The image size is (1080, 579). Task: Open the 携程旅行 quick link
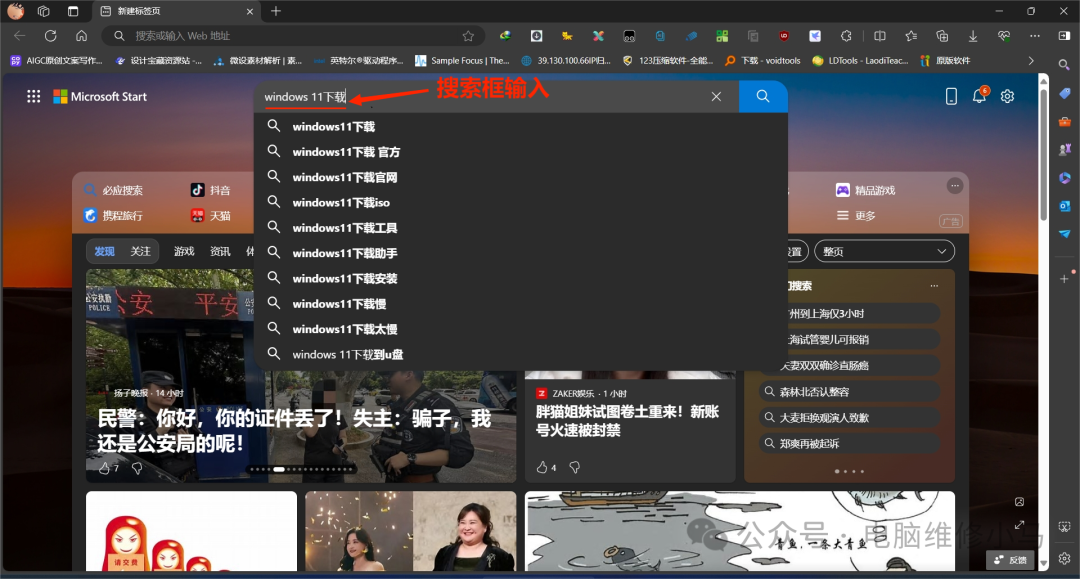click(113, 215)
